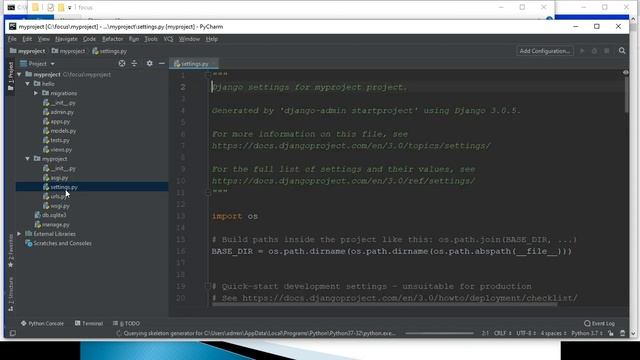Open the Project view dropdown
Viewport: 640px width, 360px height.
(38, 64)
